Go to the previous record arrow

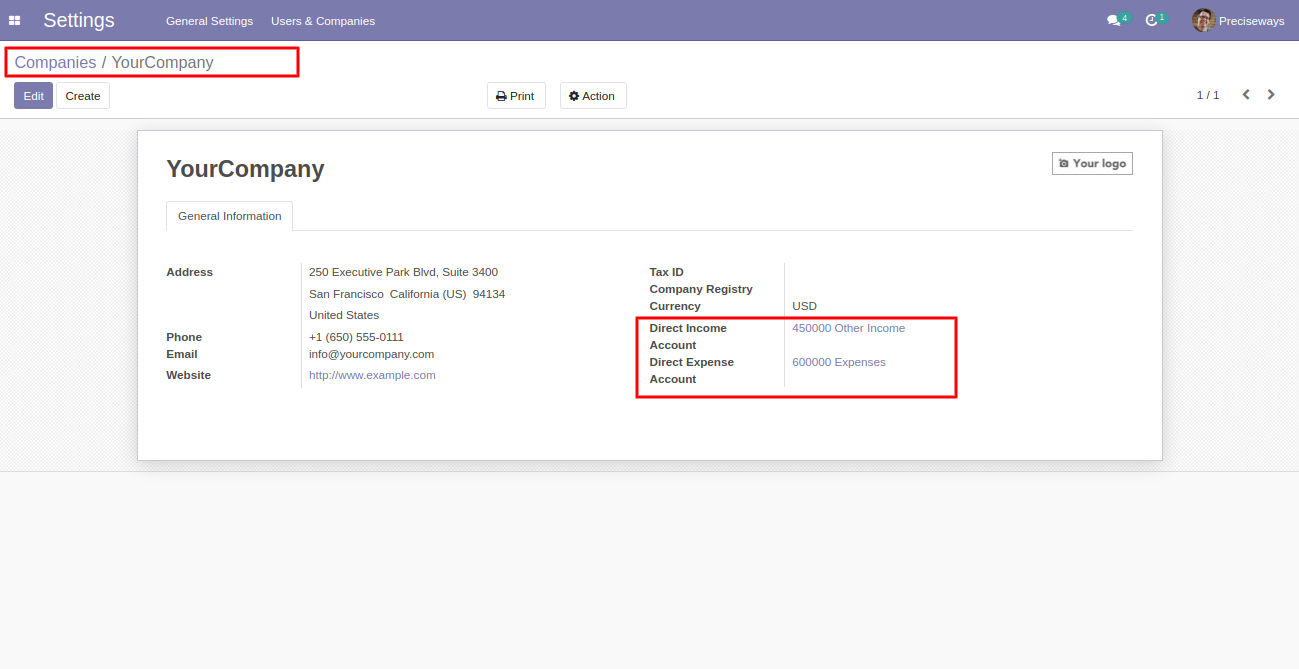[x=1246, y=95]
